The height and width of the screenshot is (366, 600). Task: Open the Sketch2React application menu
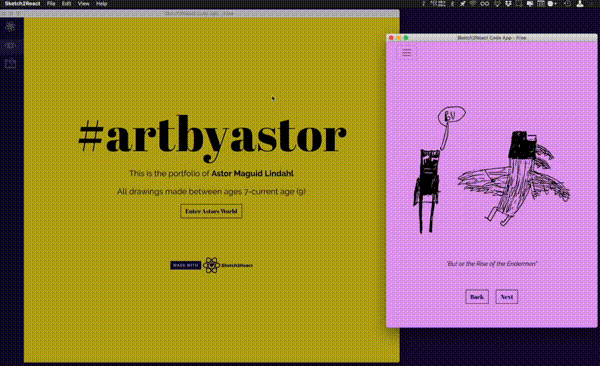22,3
